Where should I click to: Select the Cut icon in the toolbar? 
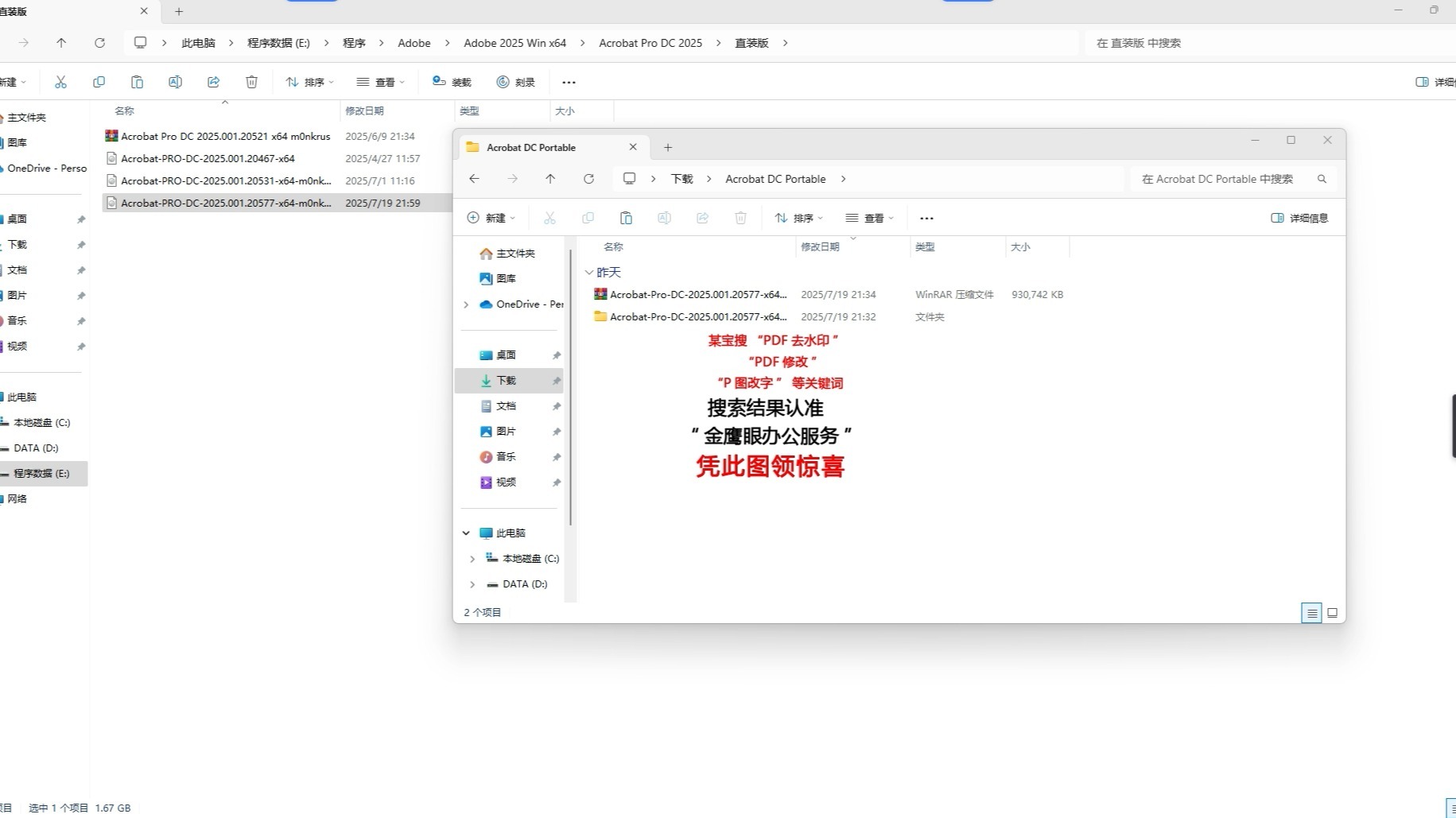(x=60, y=82)
